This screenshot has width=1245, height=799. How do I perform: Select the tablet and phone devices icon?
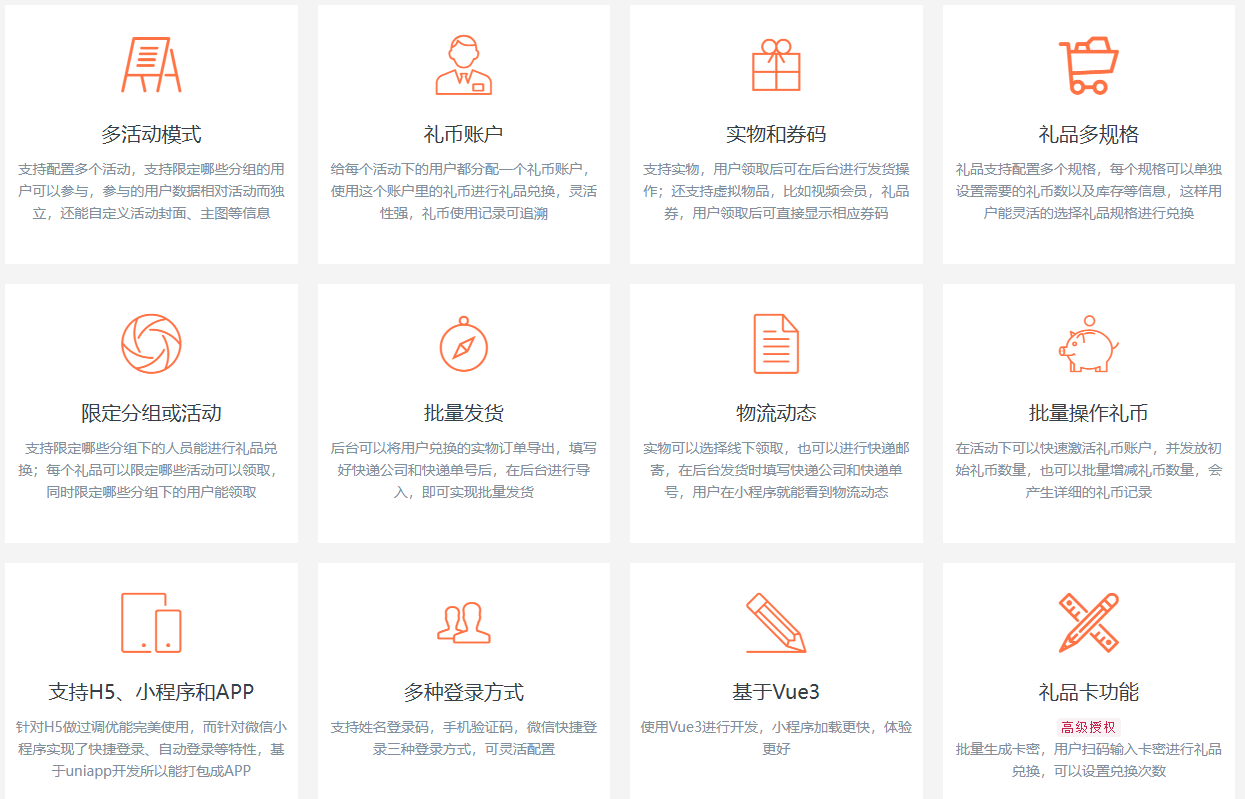pyautogui.click(x=151, y=622)
